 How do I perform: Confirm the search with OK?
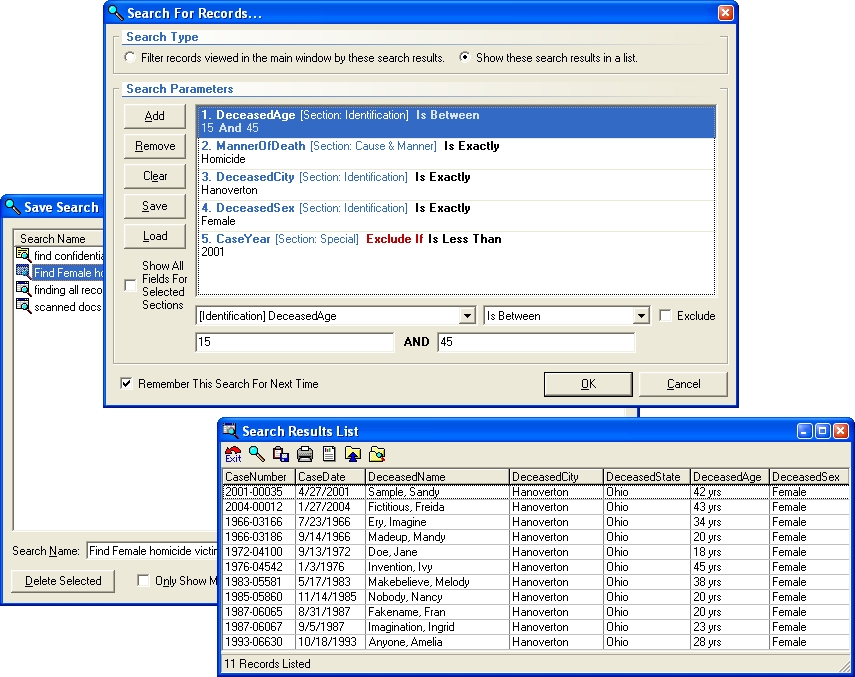point(588,384)
